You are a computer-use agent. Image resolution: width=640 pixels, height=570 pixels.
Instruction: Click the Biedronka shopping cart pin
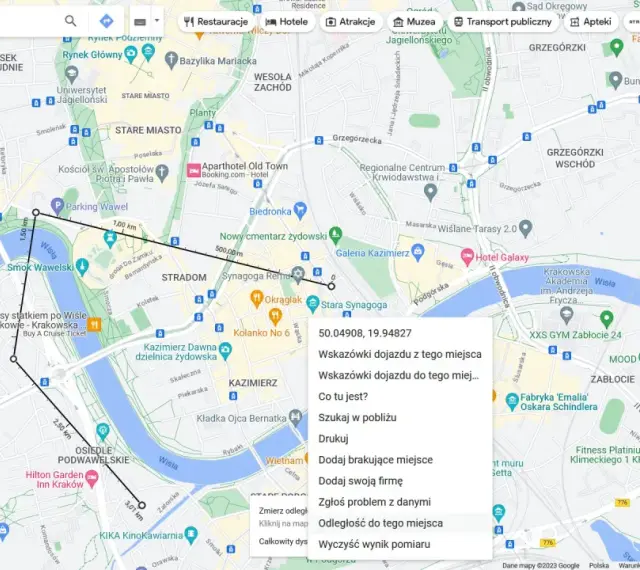(x=300, y=211)
